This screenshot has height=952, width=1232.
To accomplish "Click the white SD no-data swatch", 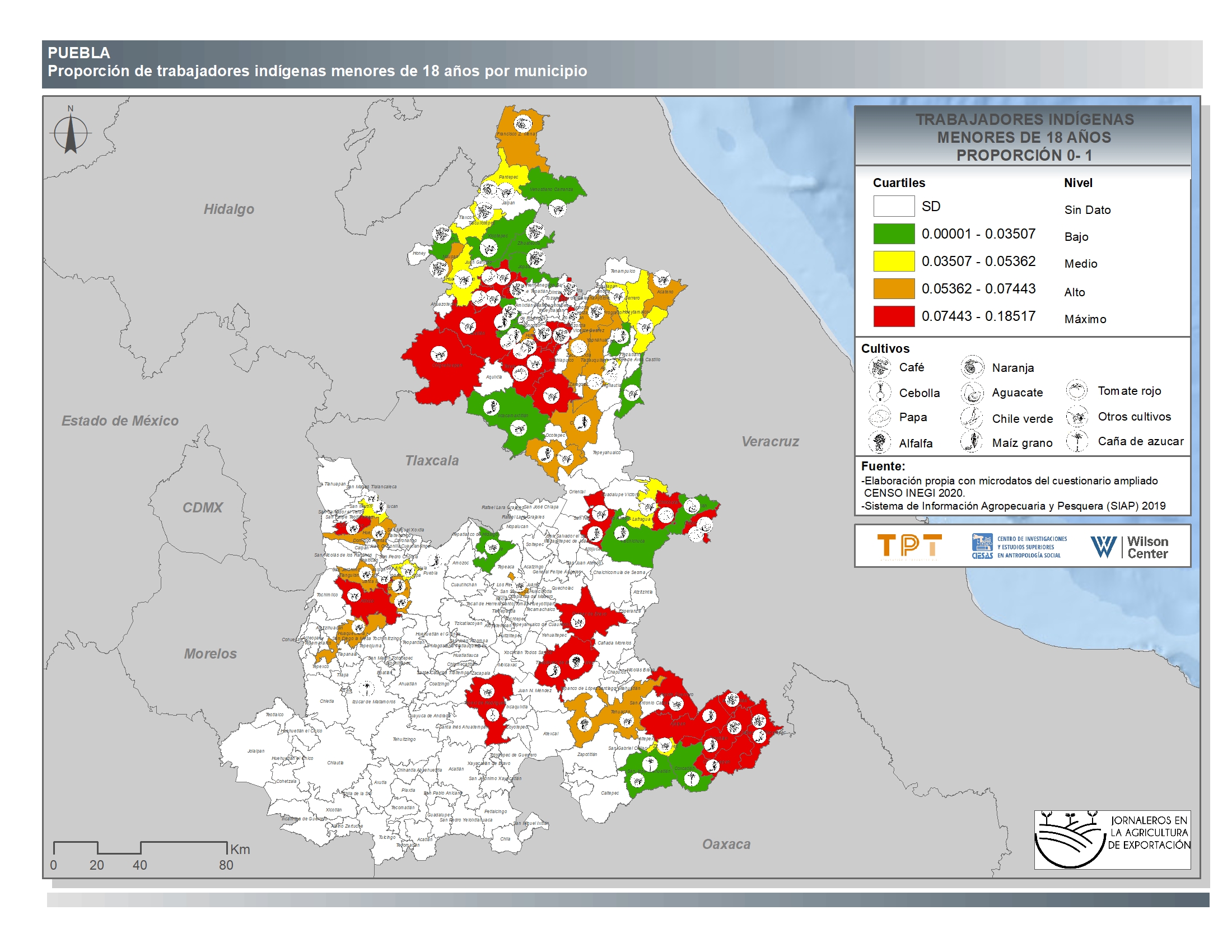I will [x=894, y=206].
